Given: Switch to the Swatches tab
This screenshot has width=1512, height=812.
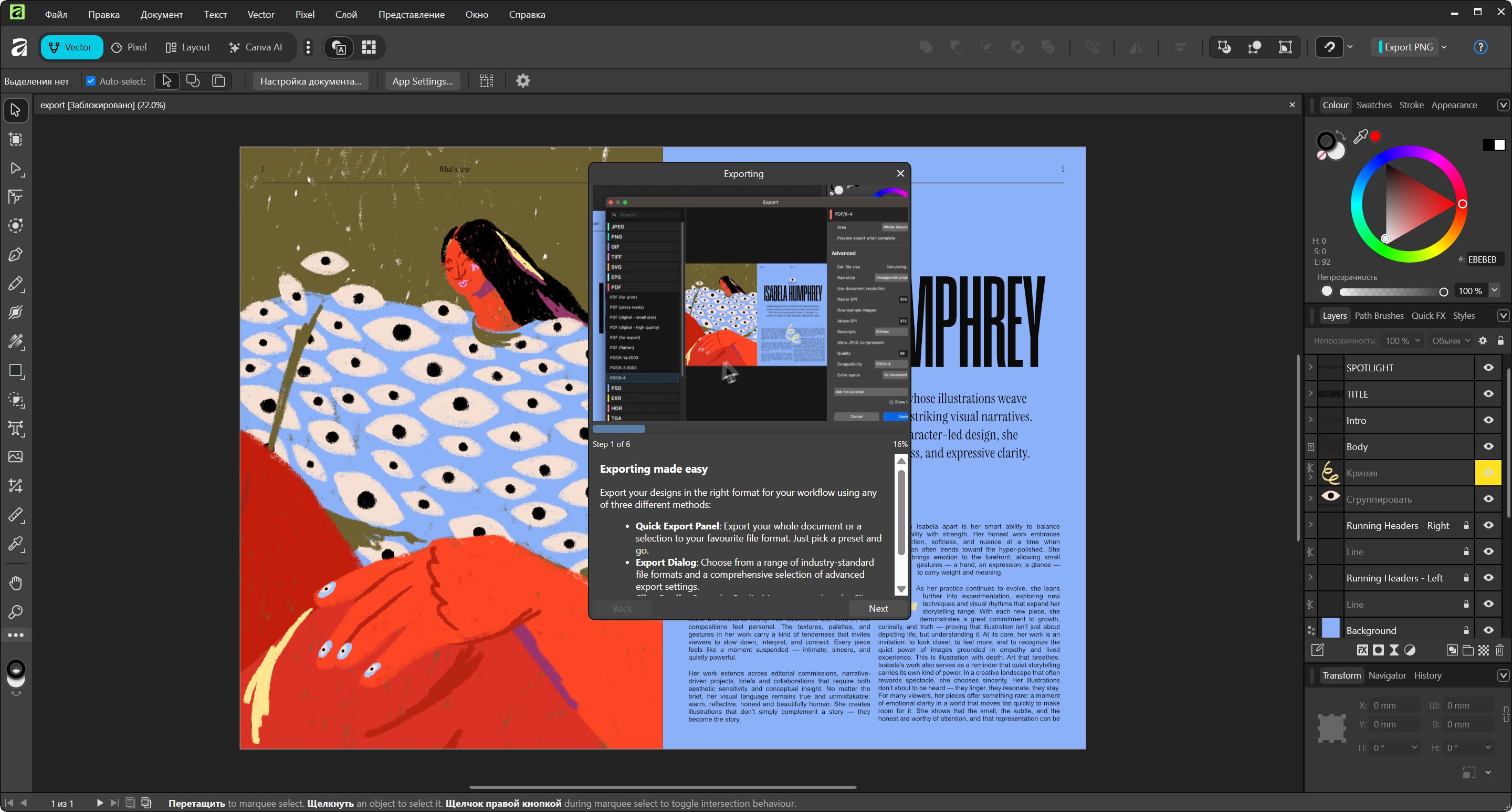Looking at the screenshot, I should pos(1373,105).
